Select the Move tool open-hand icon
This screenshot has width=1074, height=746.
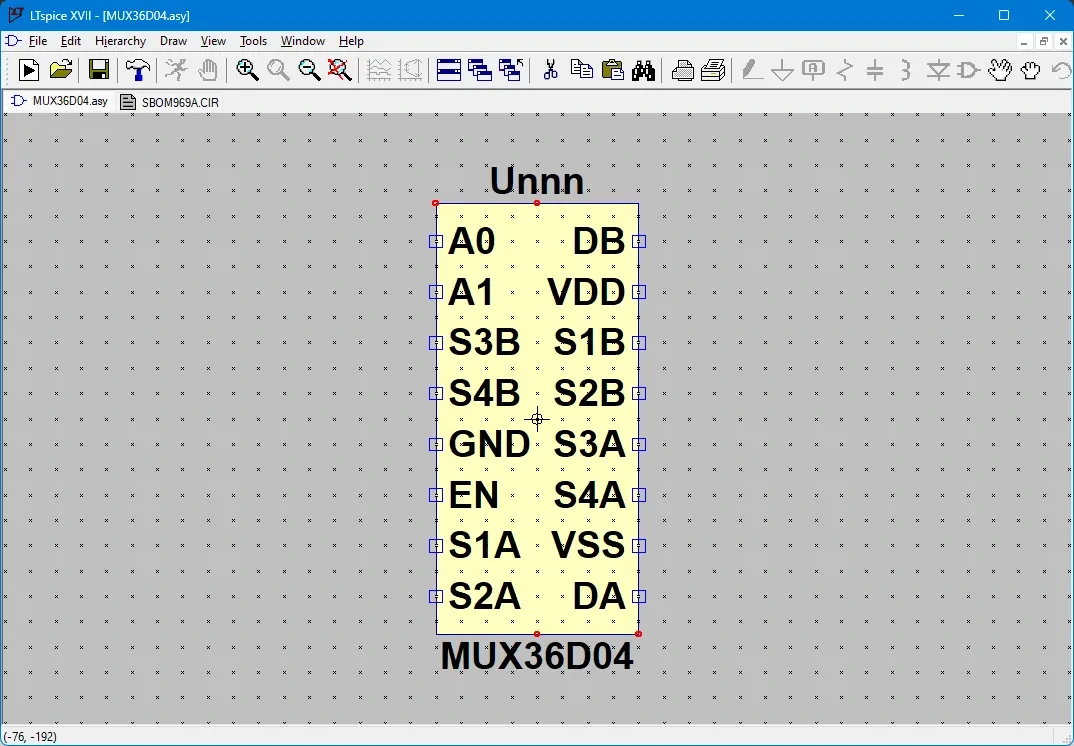point(1000,70)
